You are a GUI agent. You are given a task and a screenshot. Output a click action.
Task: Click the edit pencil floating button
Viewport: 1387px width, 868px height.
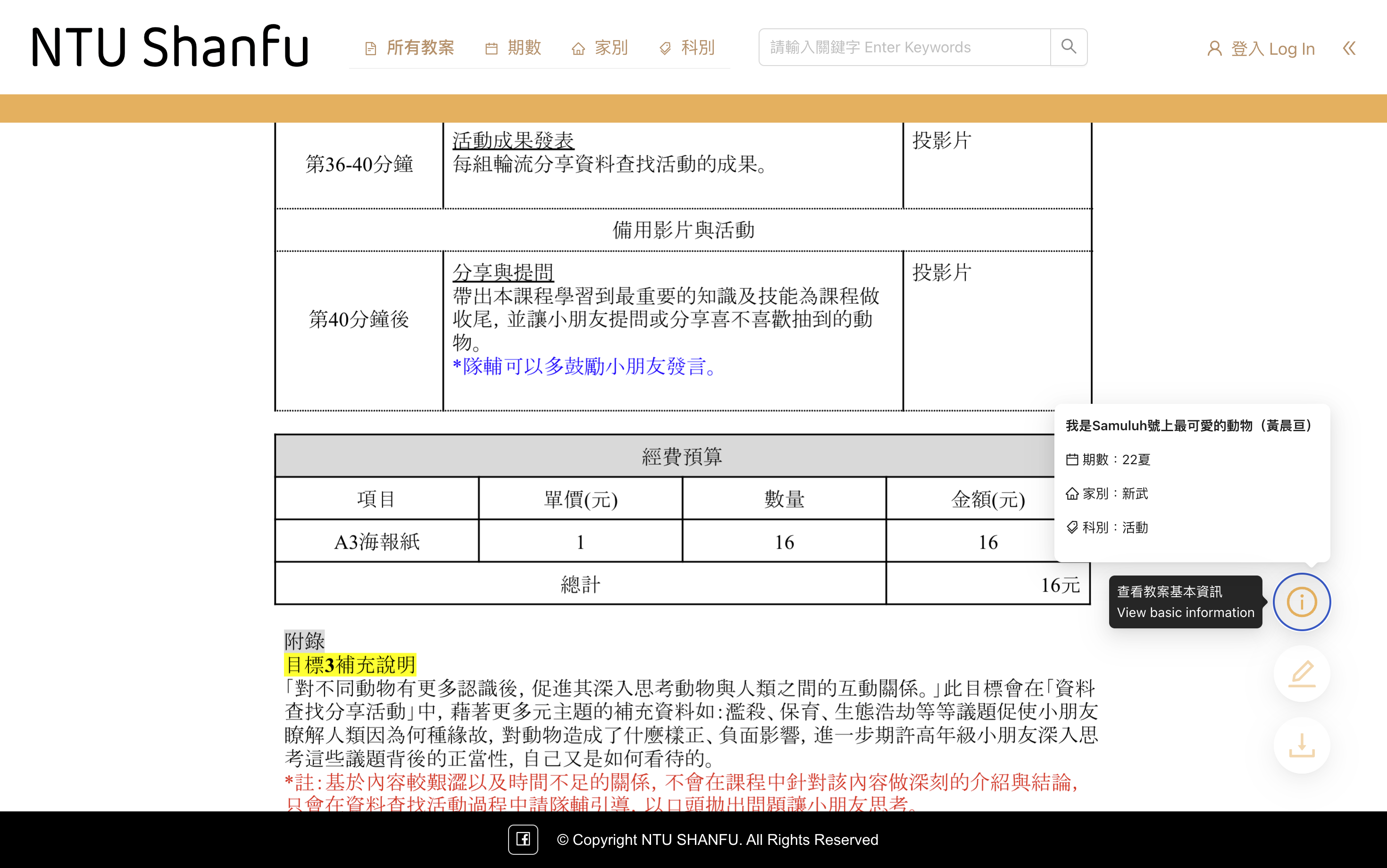pyautogui.click(x=1302, y=673)
